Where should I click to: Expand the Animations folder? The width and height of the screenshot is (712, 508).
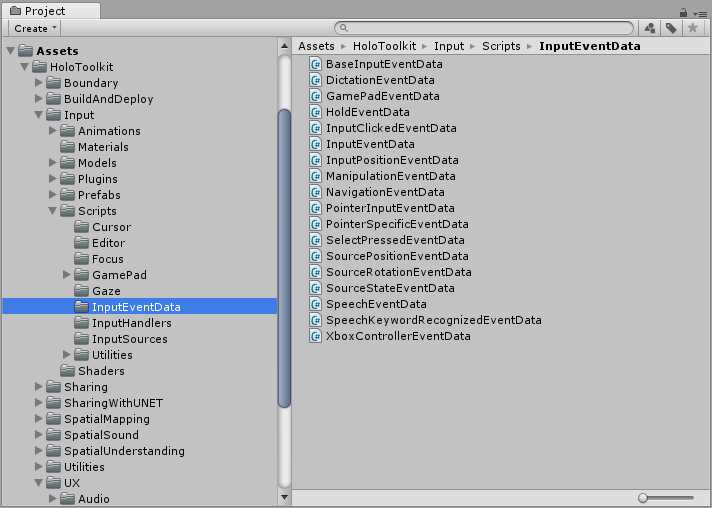(53, 131)
